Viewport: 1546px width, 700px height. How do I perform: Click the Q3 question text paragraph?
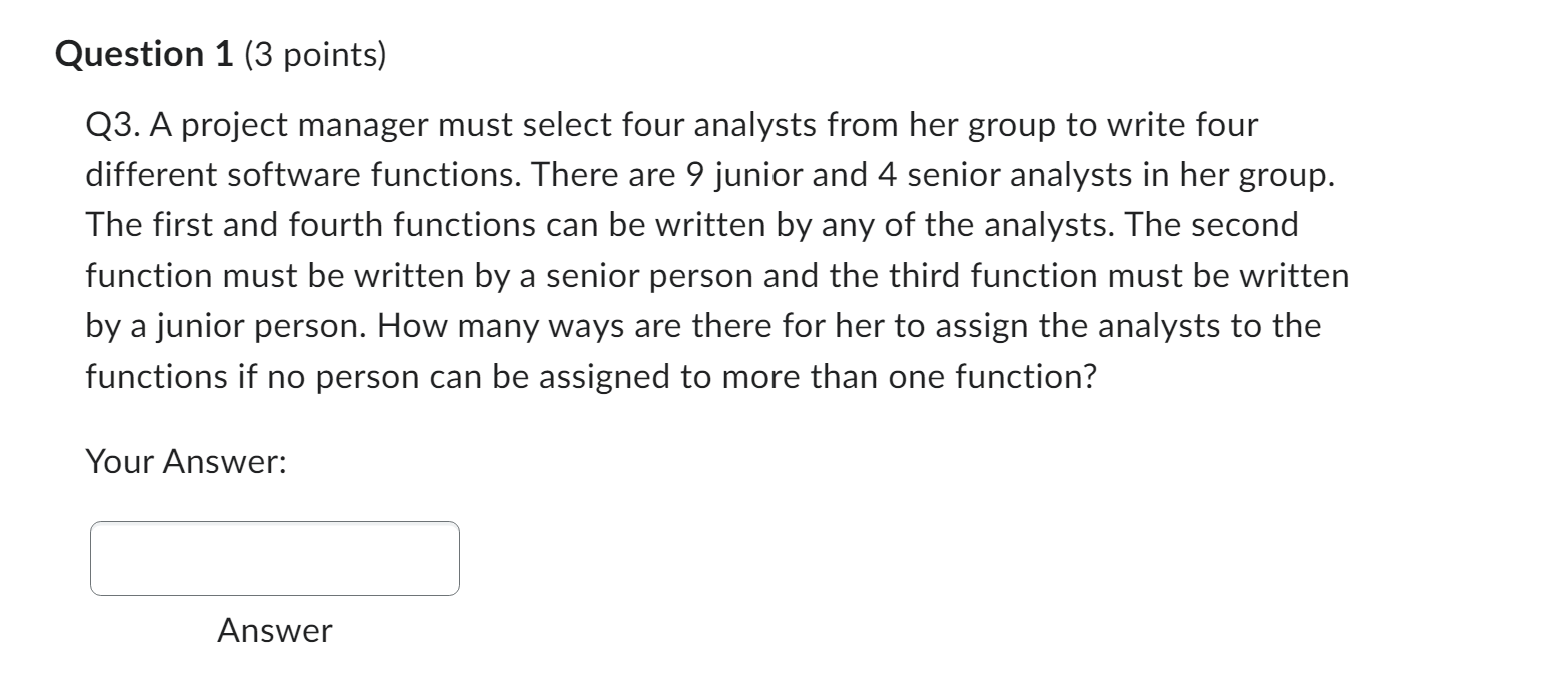[x=700, y=250]
